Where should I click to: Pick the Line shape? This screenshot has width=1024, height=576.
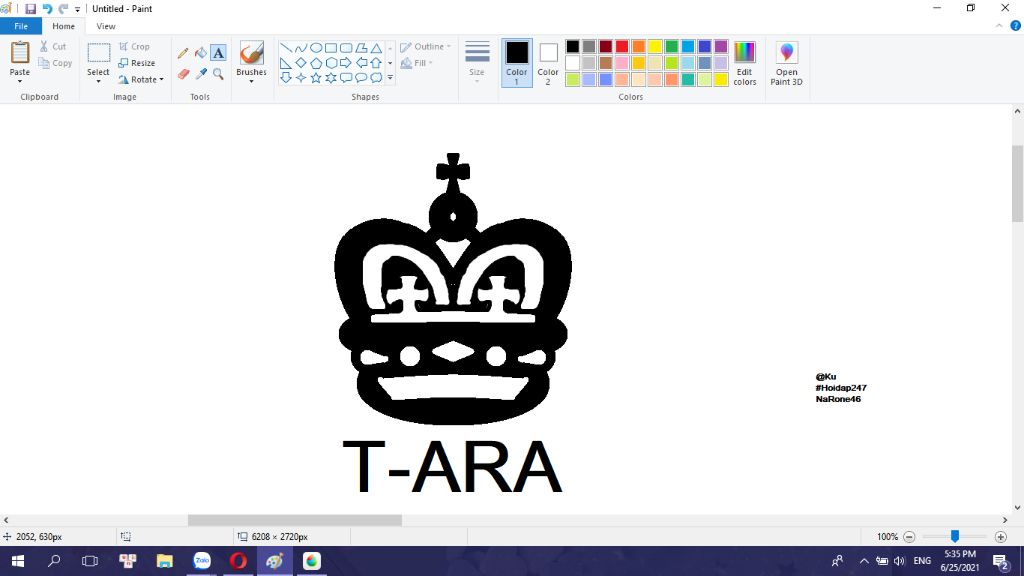(x=286, y=48)
